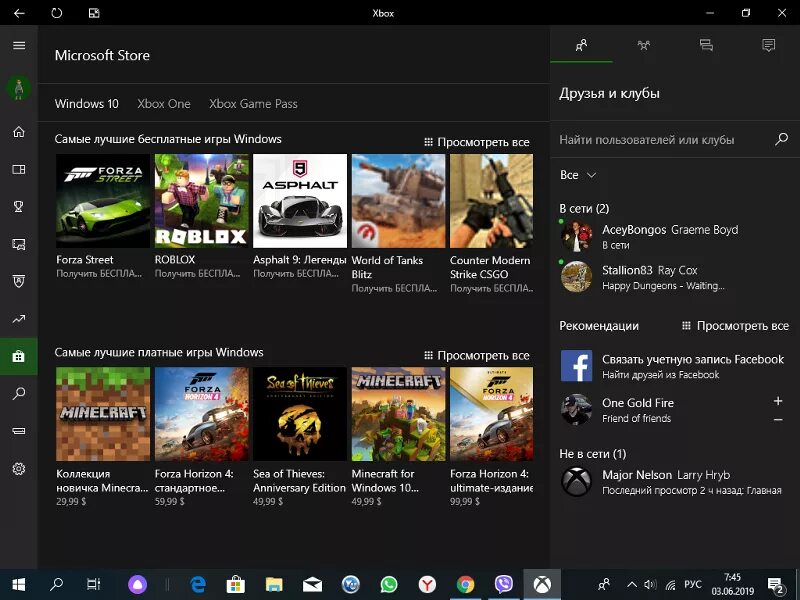
Task: Remove One Gold Fire suggestion with minus
Action: (x=778, y=419)
